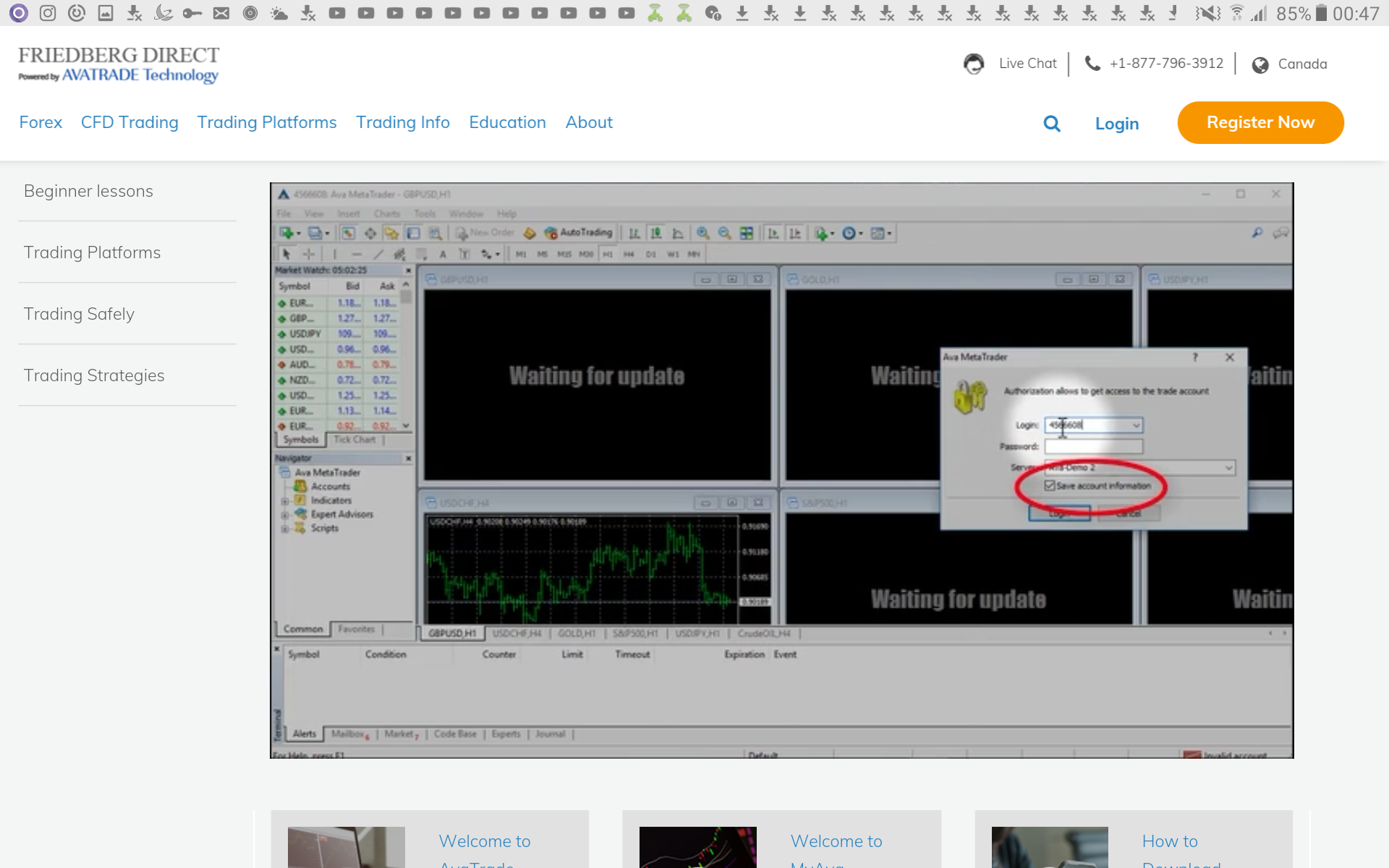
Task: Click the help question mark in login dialog
Action: click(1195, 357)
